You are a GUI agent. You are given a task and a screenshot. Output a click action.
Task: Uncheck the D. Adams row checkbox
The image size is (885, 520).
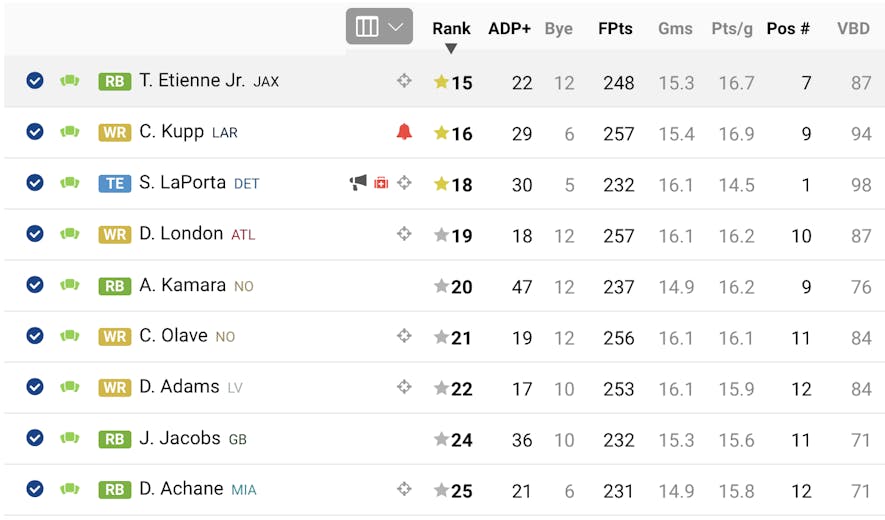[x=35, y=387]
